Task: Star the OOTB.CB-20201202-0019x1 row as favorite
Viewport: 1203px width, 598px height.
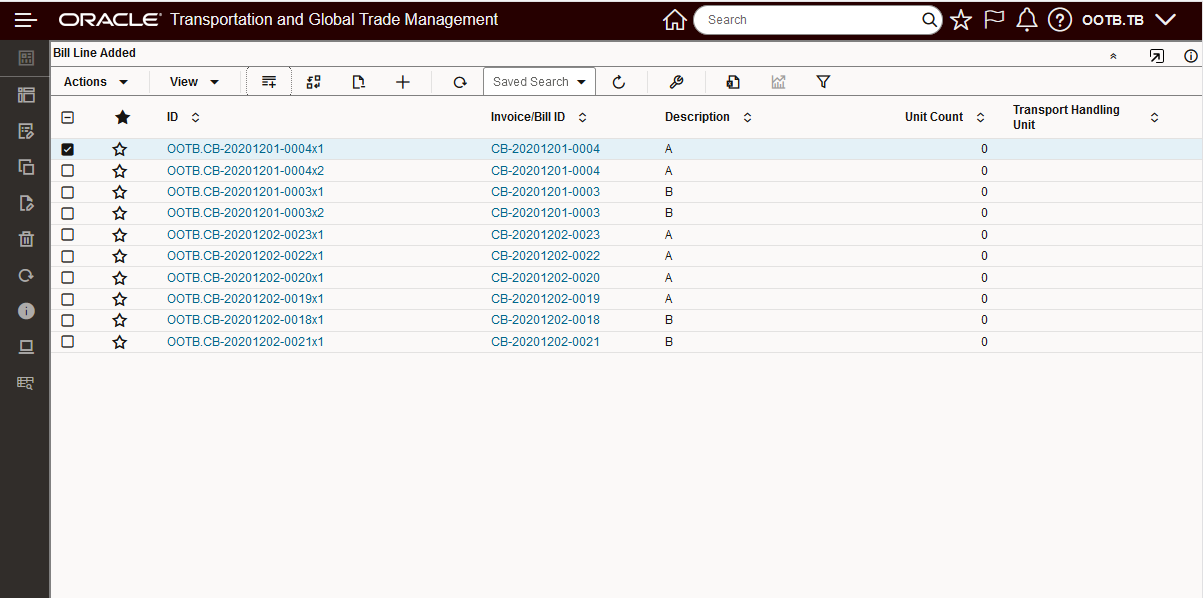Action: [x=120, y=298]
